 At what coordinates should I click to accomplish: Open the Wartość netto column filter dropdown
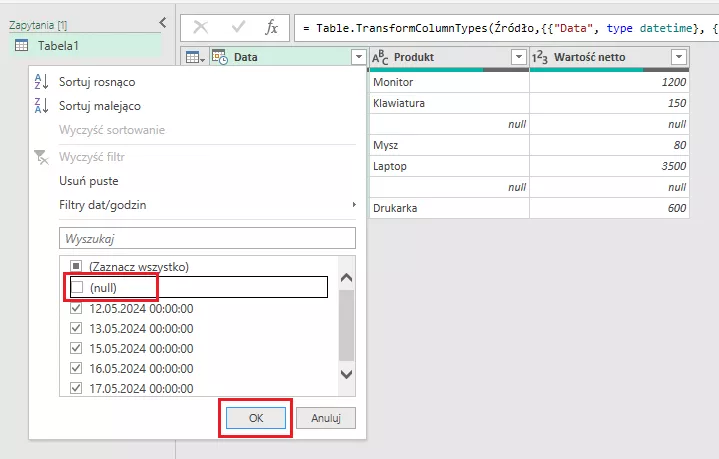click(x=679, y=58)
